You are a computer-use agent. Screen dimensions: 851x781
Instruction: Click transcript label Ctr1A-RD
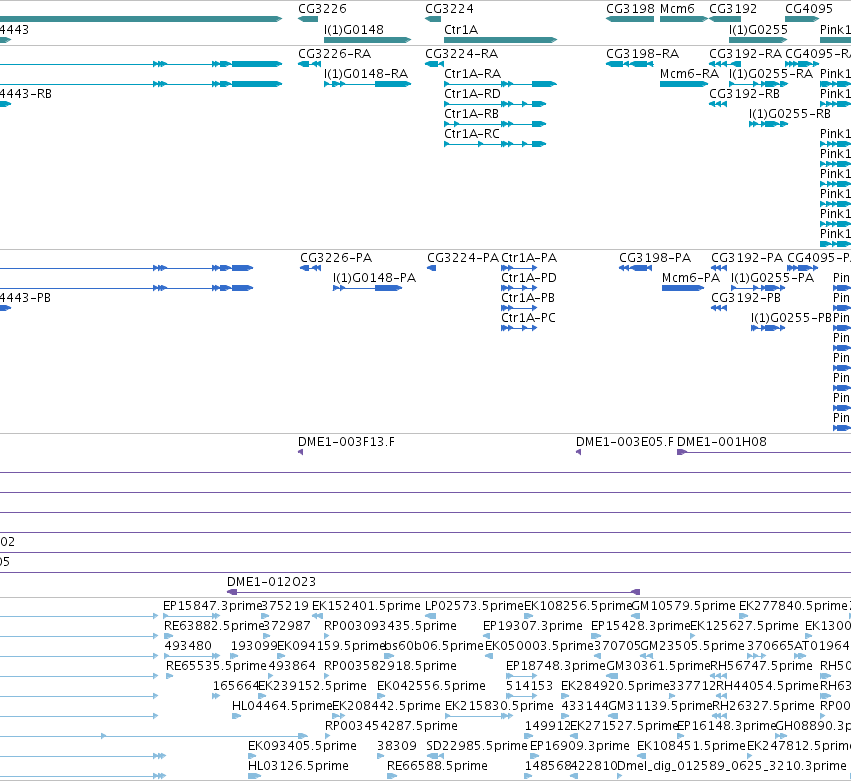click(473, 94)
